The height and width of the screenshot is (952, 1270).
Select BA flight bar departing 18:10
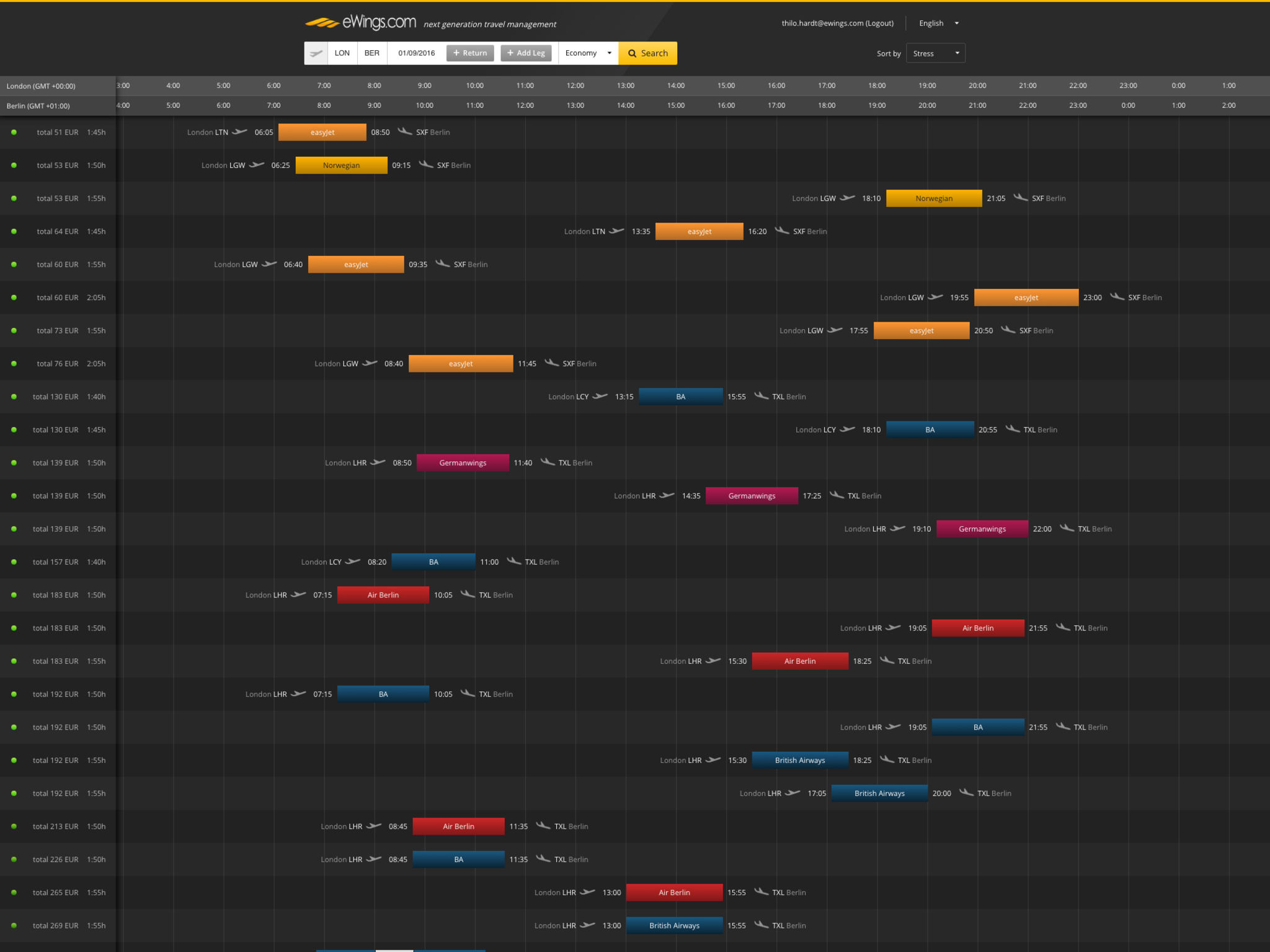930,430
